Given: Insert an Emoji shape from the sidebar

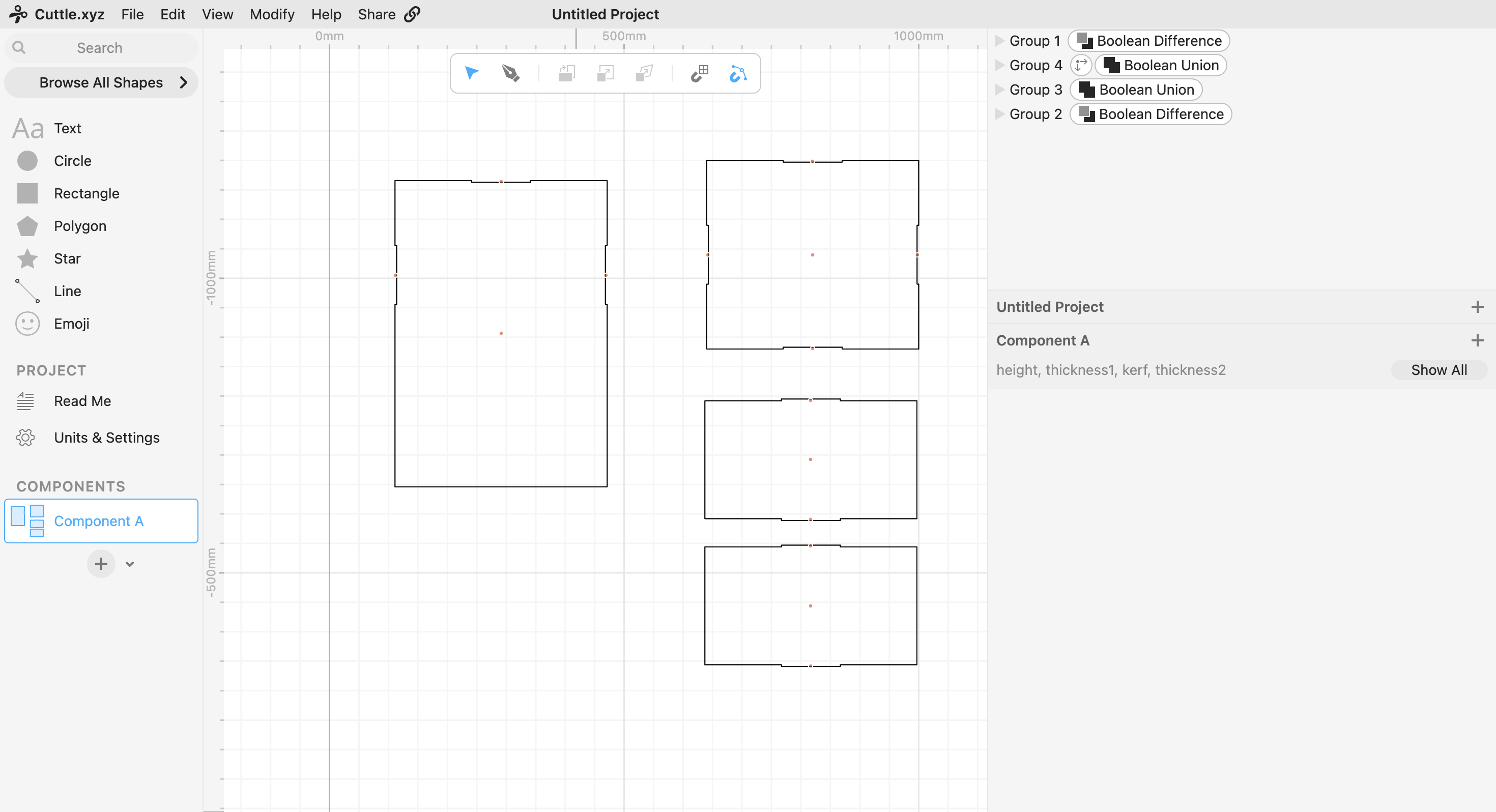Looking at the screenshot, I should (x=71, y=324).
